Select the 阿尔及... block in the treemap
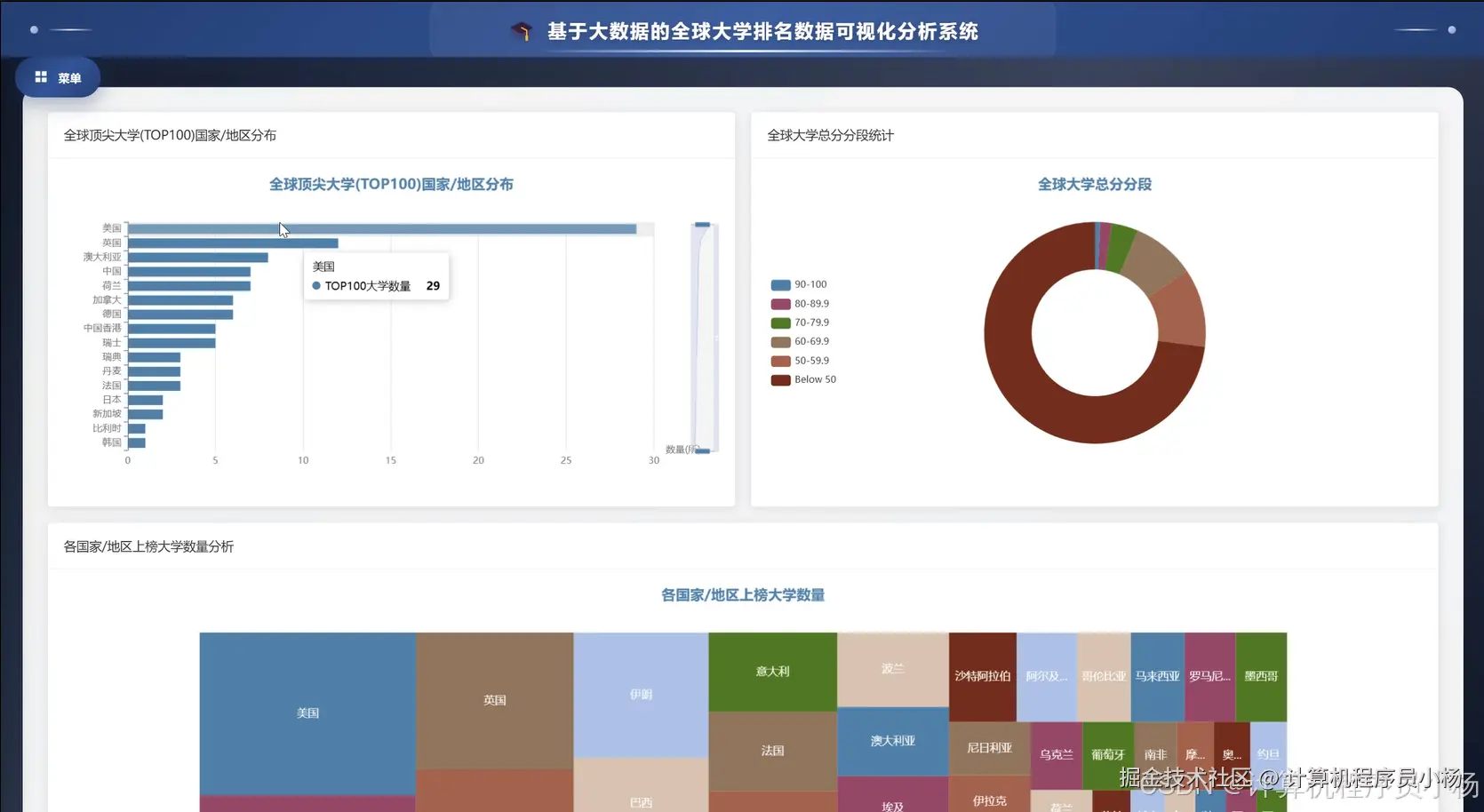 pos(1047,676)
